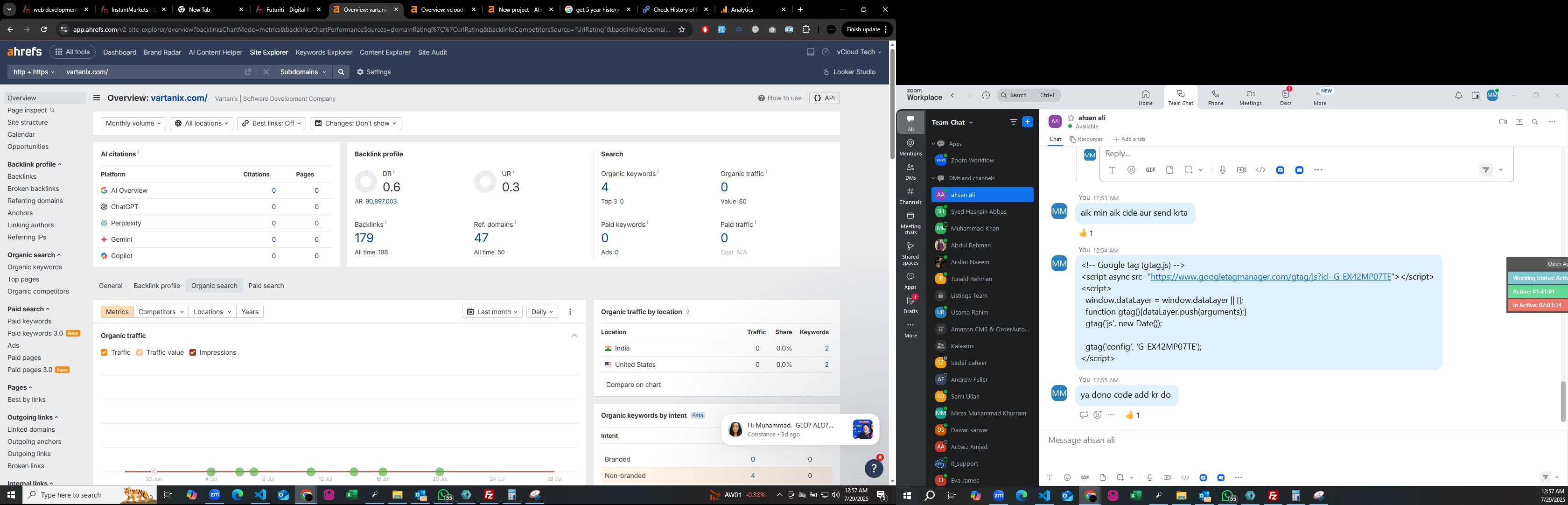Viewport: 1568px width, 505px height.
Task: Open Competitors dropdown in chart toolbar
Action: pos(161,311)
